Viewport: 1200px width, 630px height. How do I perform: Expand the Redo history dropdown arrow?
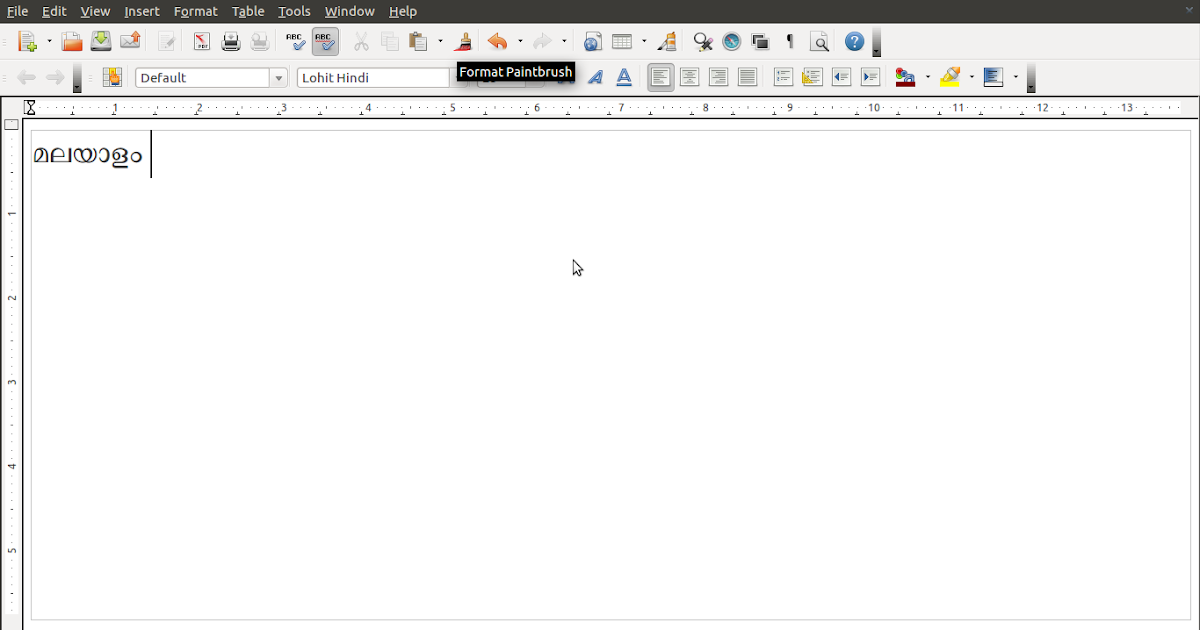pos(564,42)
